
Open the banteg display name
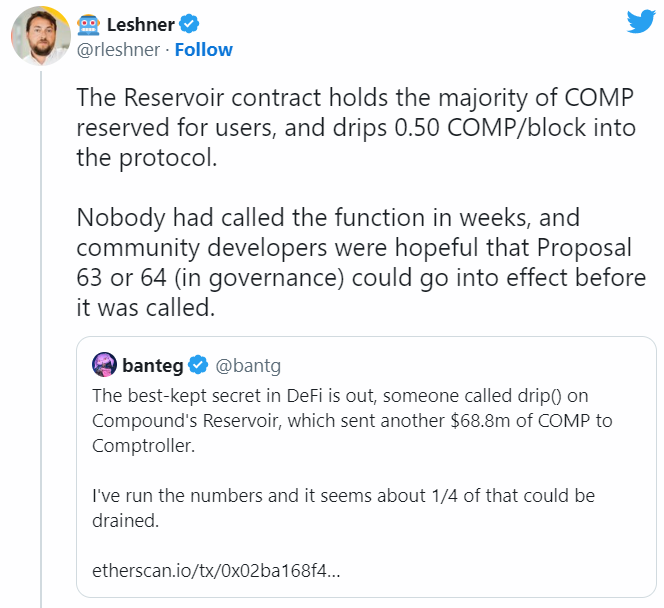click(x=153, y=365)
